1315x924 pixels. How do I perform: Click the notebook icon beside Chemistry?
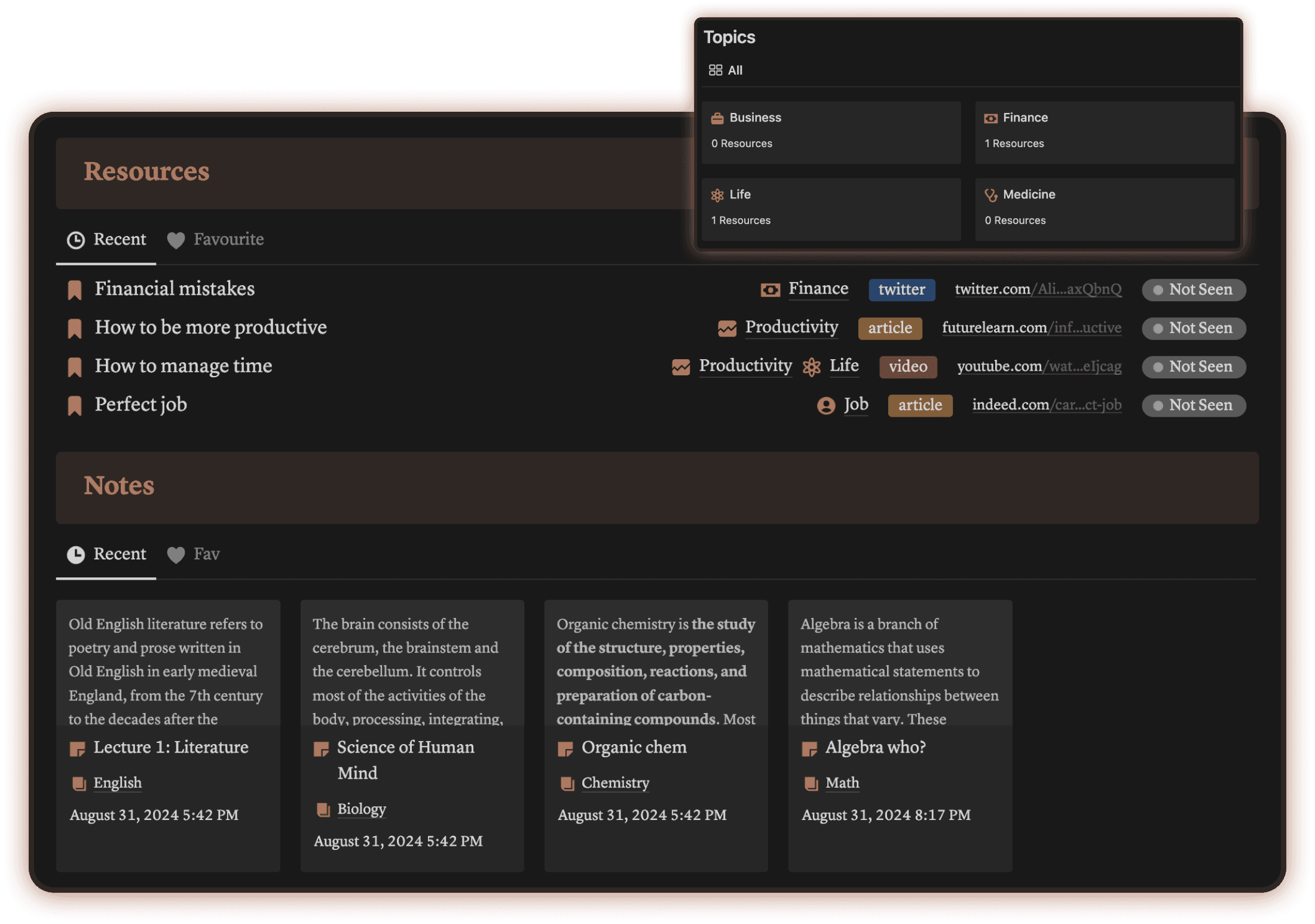click(x=567, y=784)
